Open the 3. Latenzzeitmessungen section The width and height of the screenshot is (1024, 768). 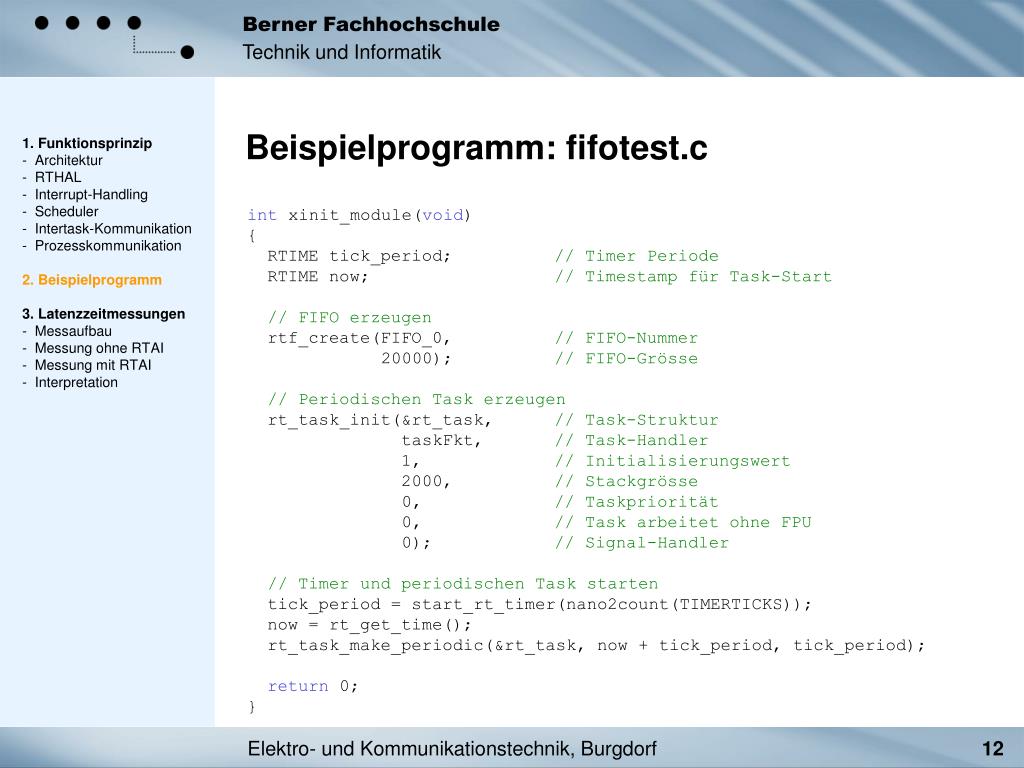(103, 314)
